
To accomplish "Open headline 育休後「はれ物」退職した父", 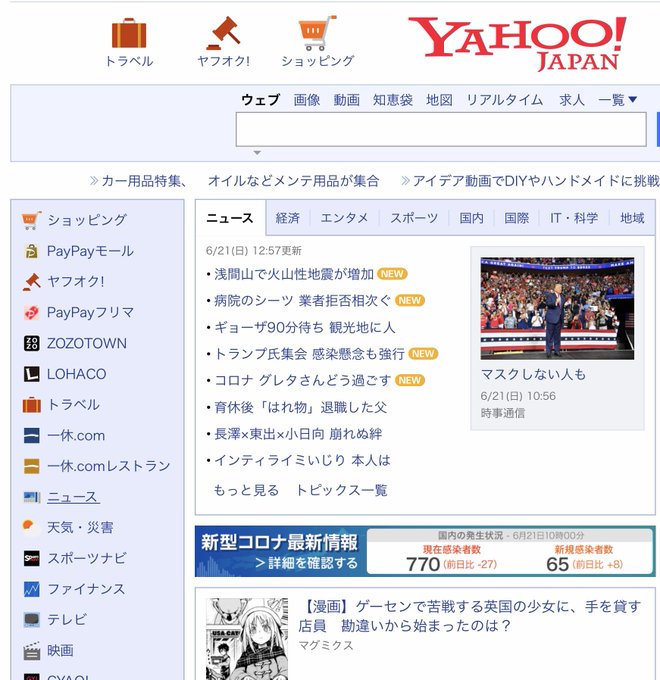I will [301, 407].
